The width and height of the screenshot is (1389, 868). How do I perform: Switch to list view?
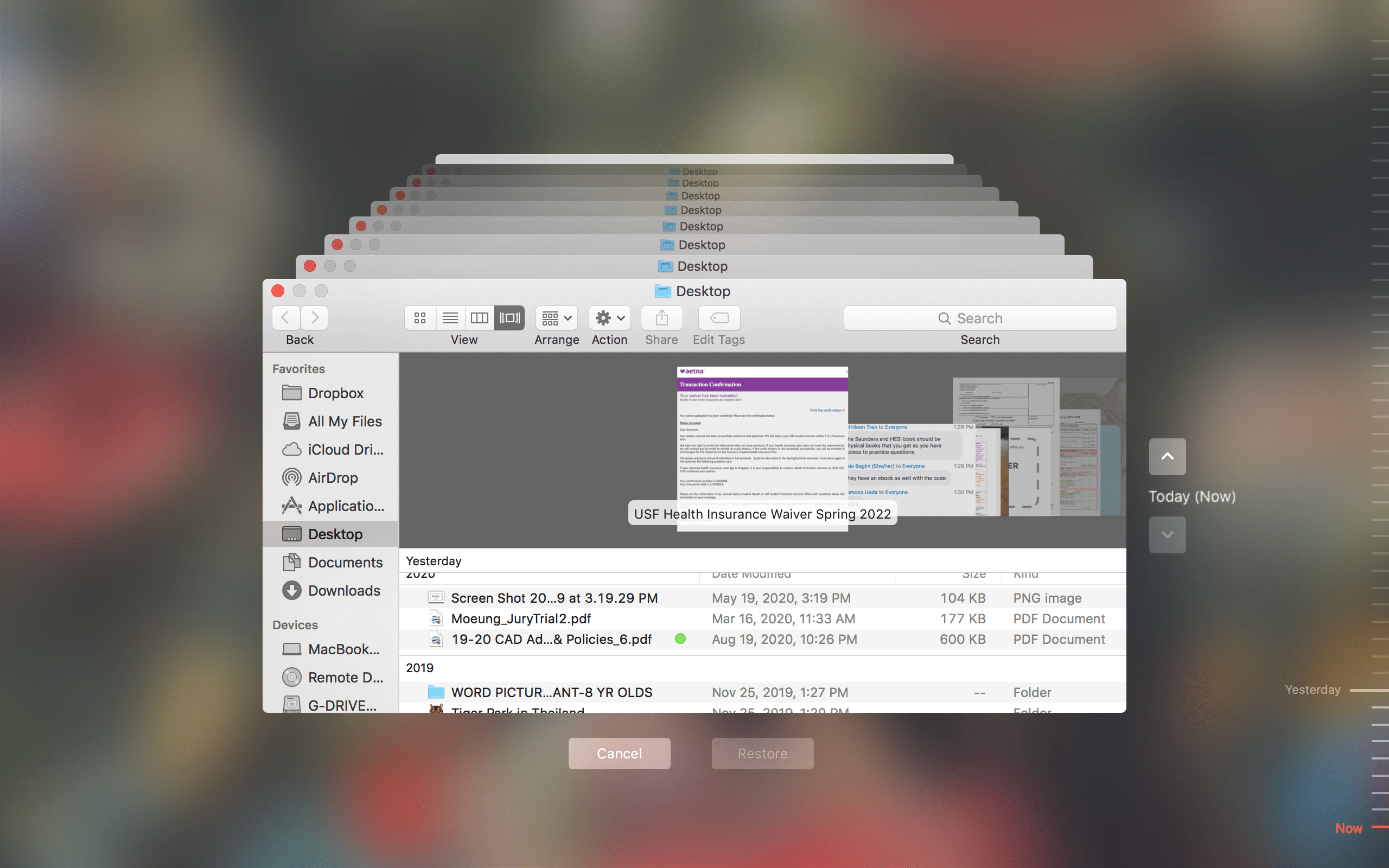pyautogui.click(x=450, y=317)
